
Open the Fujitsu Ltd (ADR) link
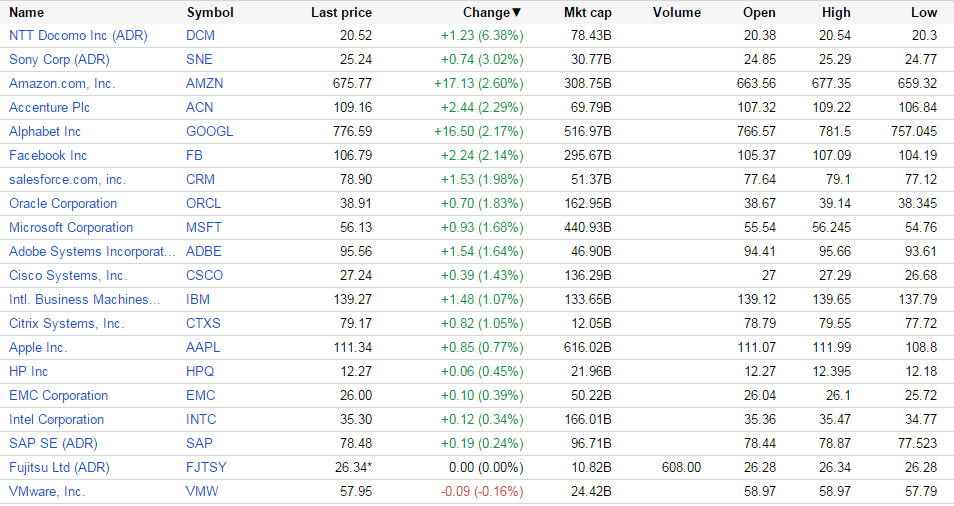point(59,468)
